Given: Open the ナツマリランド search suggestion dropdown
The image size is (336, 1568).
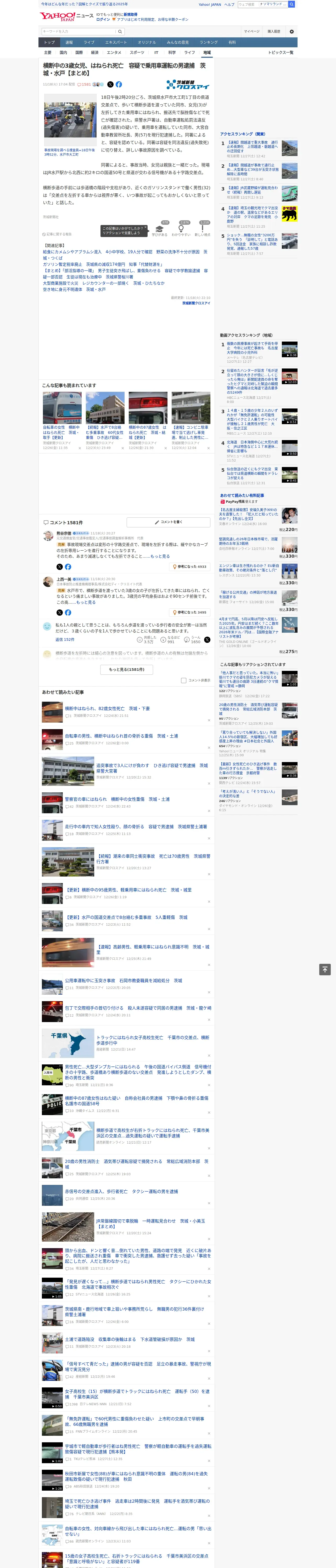Looking at the screenshot, I should (x=273, y=4).
